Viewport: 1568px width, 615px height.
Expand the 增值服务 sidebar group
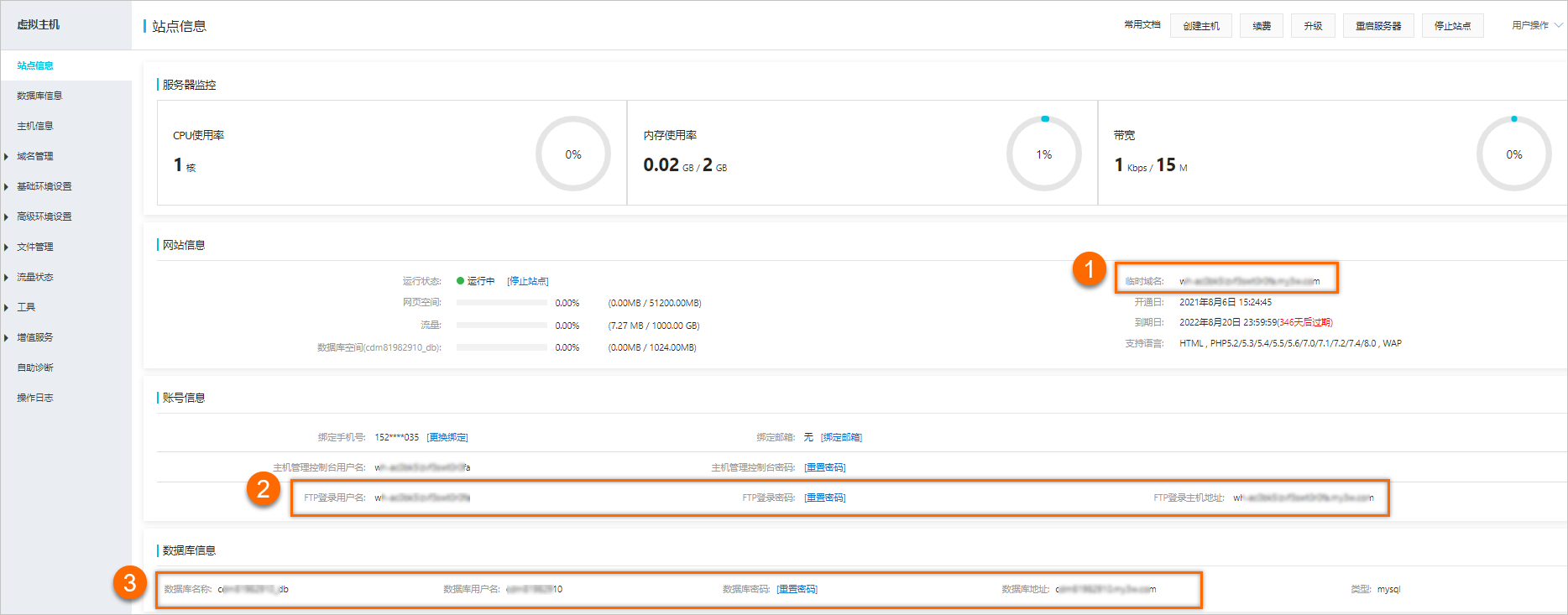tap(35, 337)
